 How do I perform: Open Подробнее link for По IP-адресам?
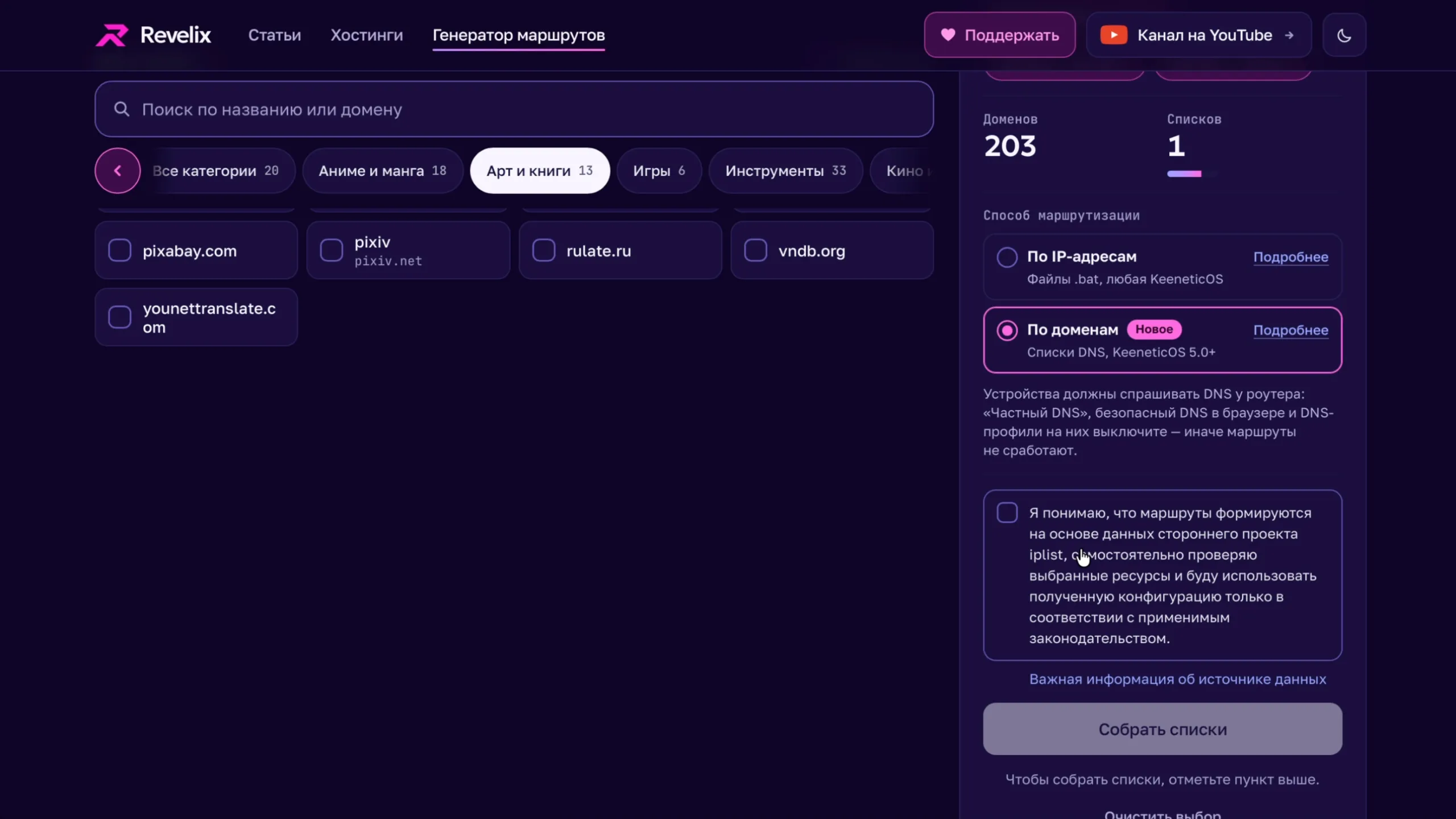click(1290, 257)
